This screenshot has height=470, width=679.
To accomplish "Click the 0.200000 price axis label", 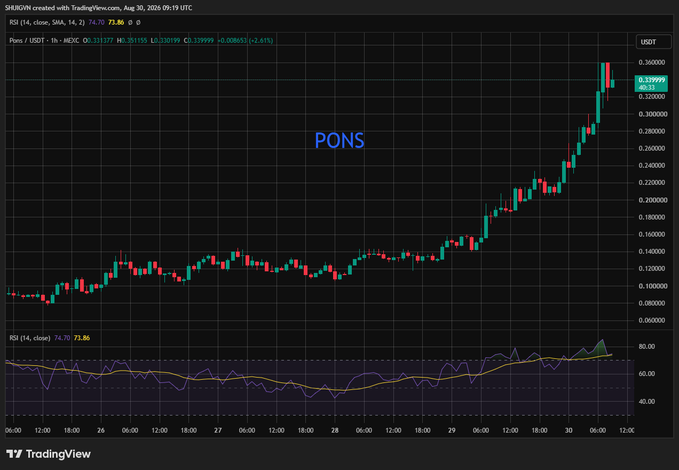I will 652,200.
